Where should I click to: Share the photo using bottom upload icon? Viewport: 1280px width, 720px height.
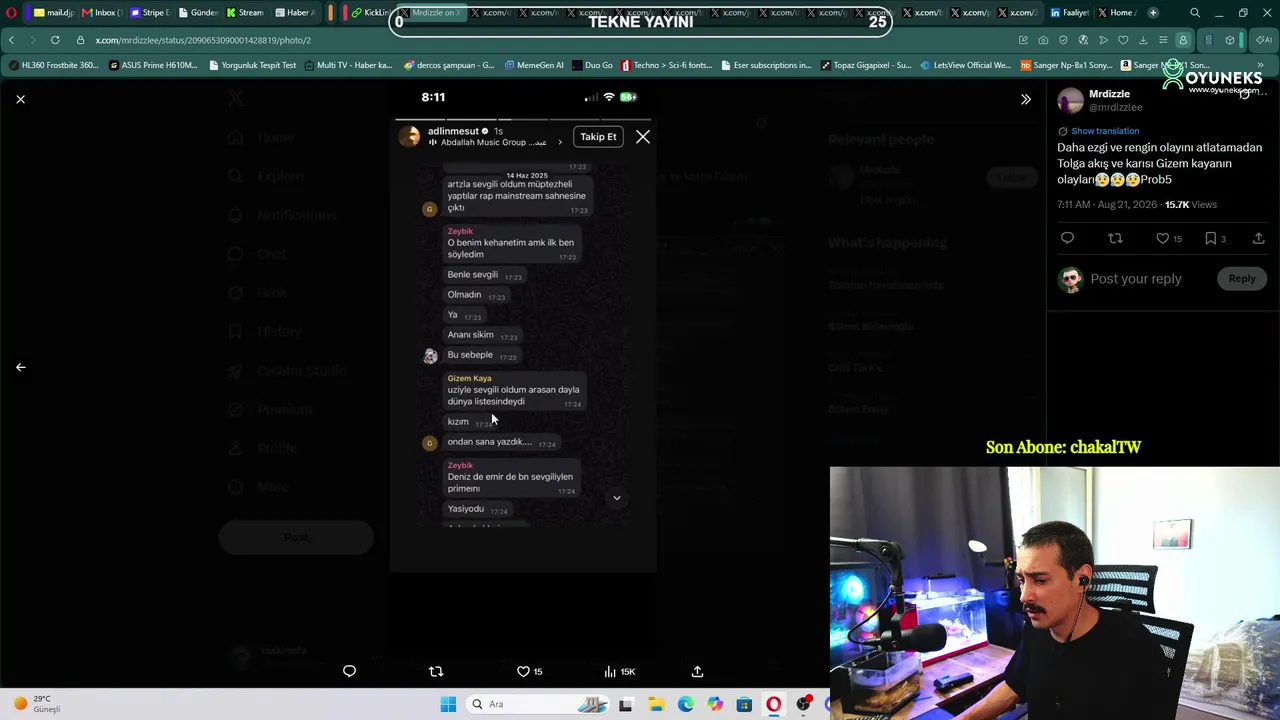(x=697, y=671)
